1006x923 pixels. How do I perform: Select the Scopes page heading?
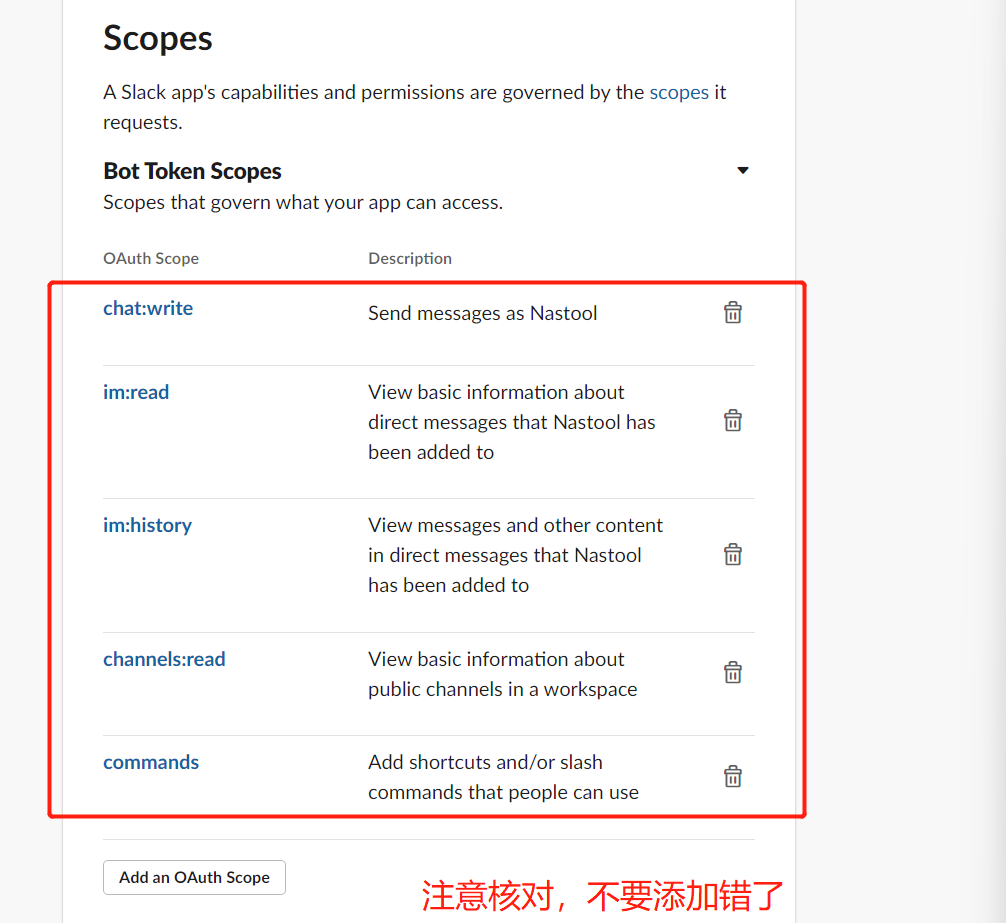(x=158, y=38)
